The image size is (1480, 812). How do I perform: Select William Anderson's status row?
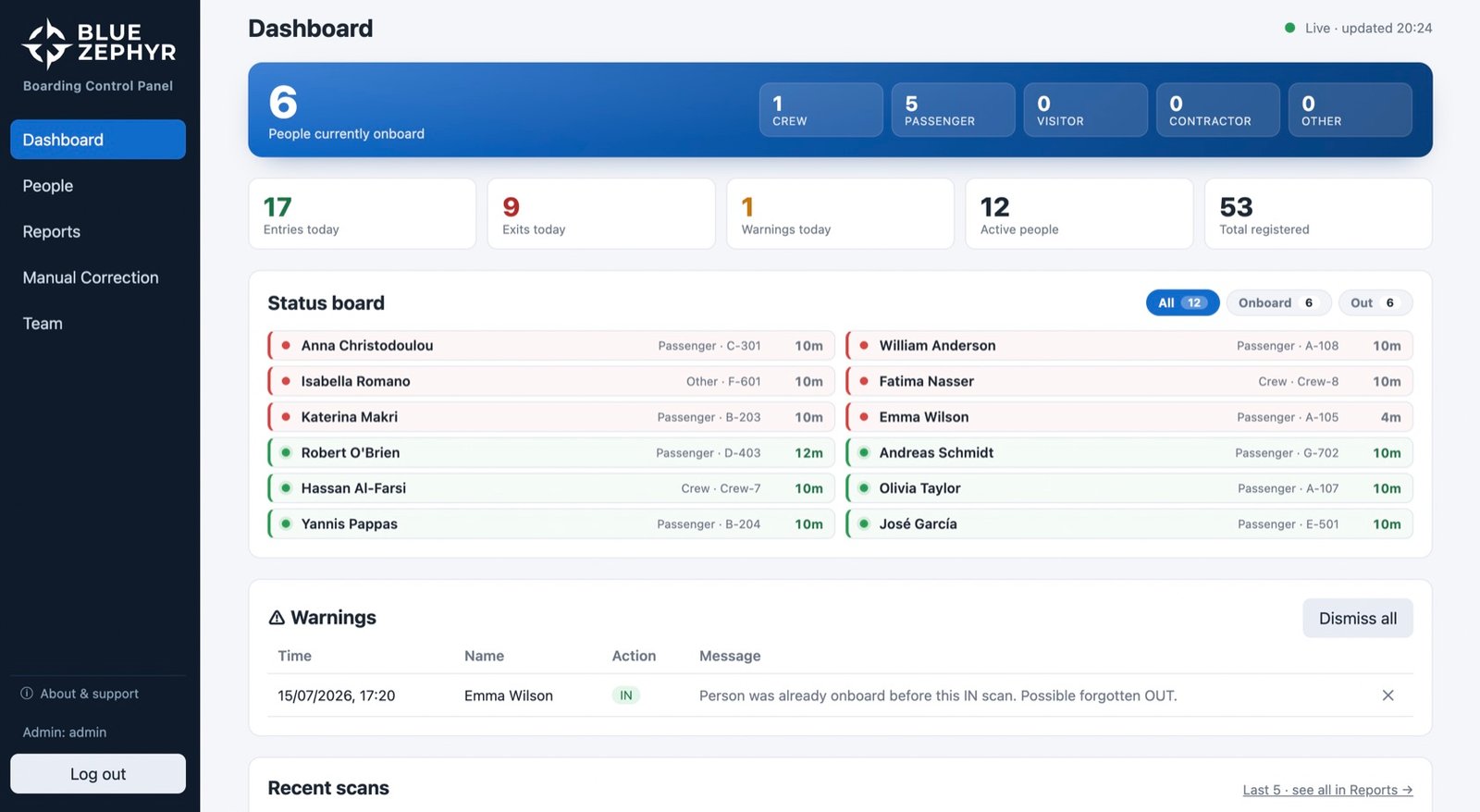(x=1129, y=345)
